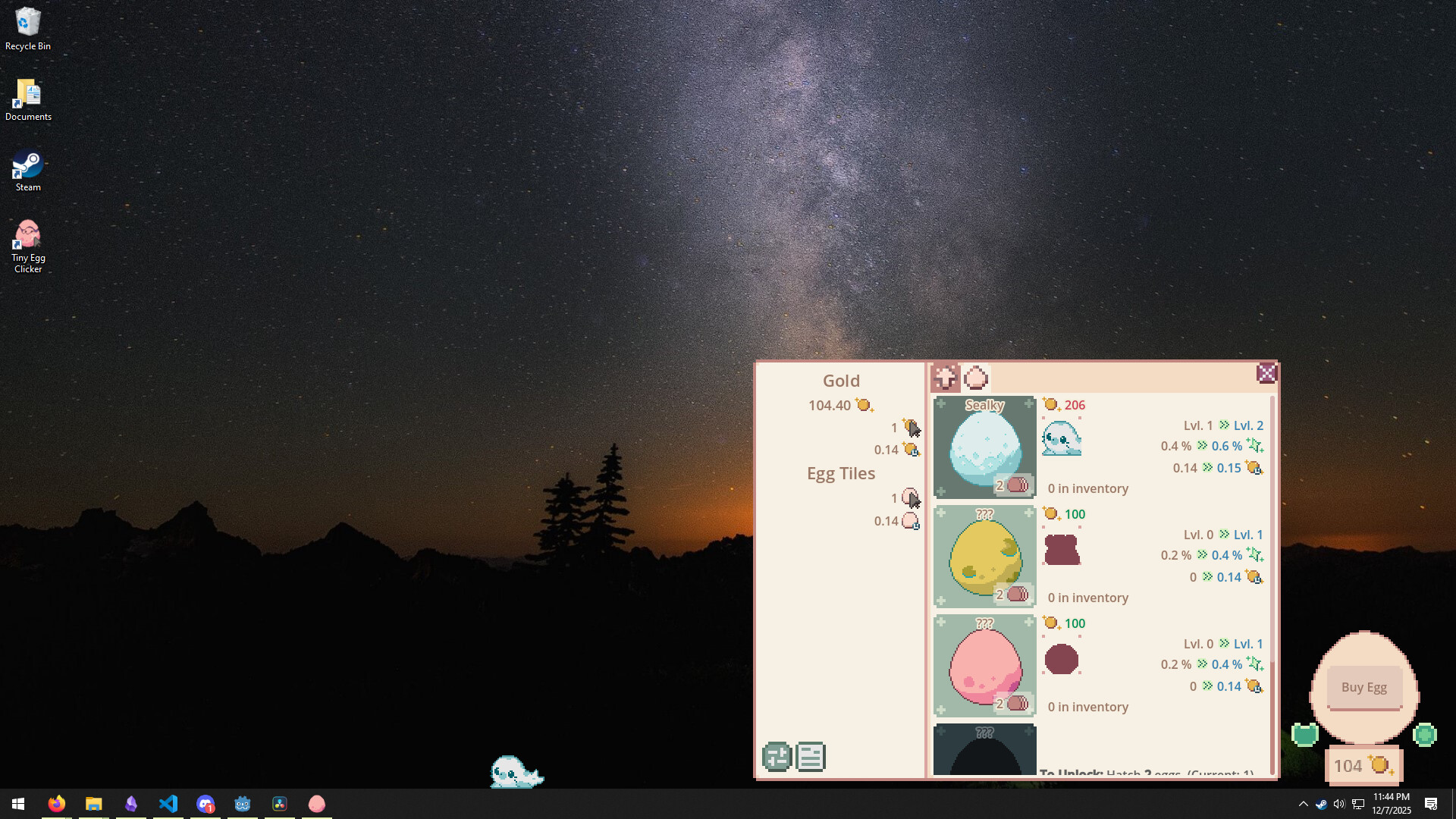The image size is (1456, 819).
Task: Open Godot from the taskbar
Action: click(243, 803)
